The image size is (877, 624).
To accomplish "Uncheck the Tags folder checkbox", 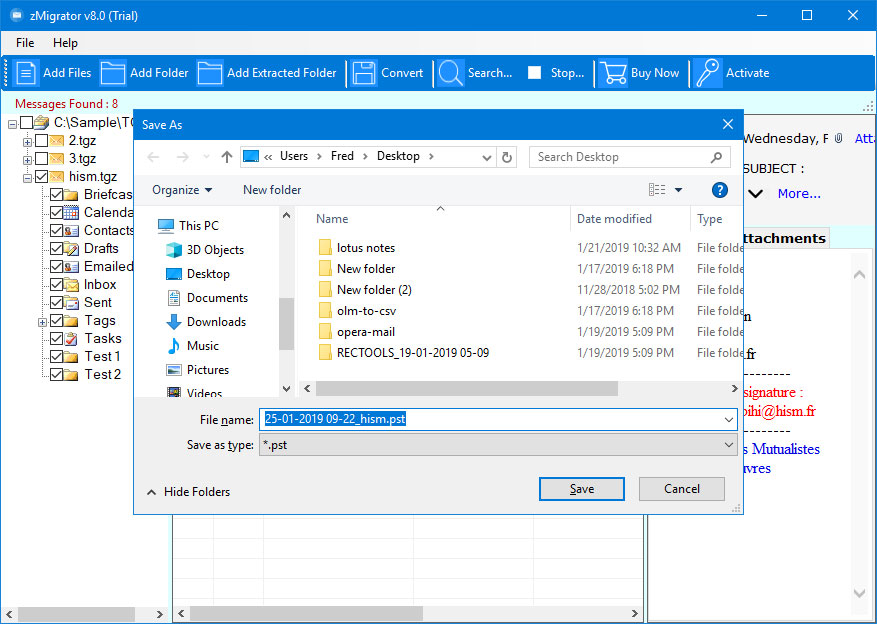I will coord(56,321).
